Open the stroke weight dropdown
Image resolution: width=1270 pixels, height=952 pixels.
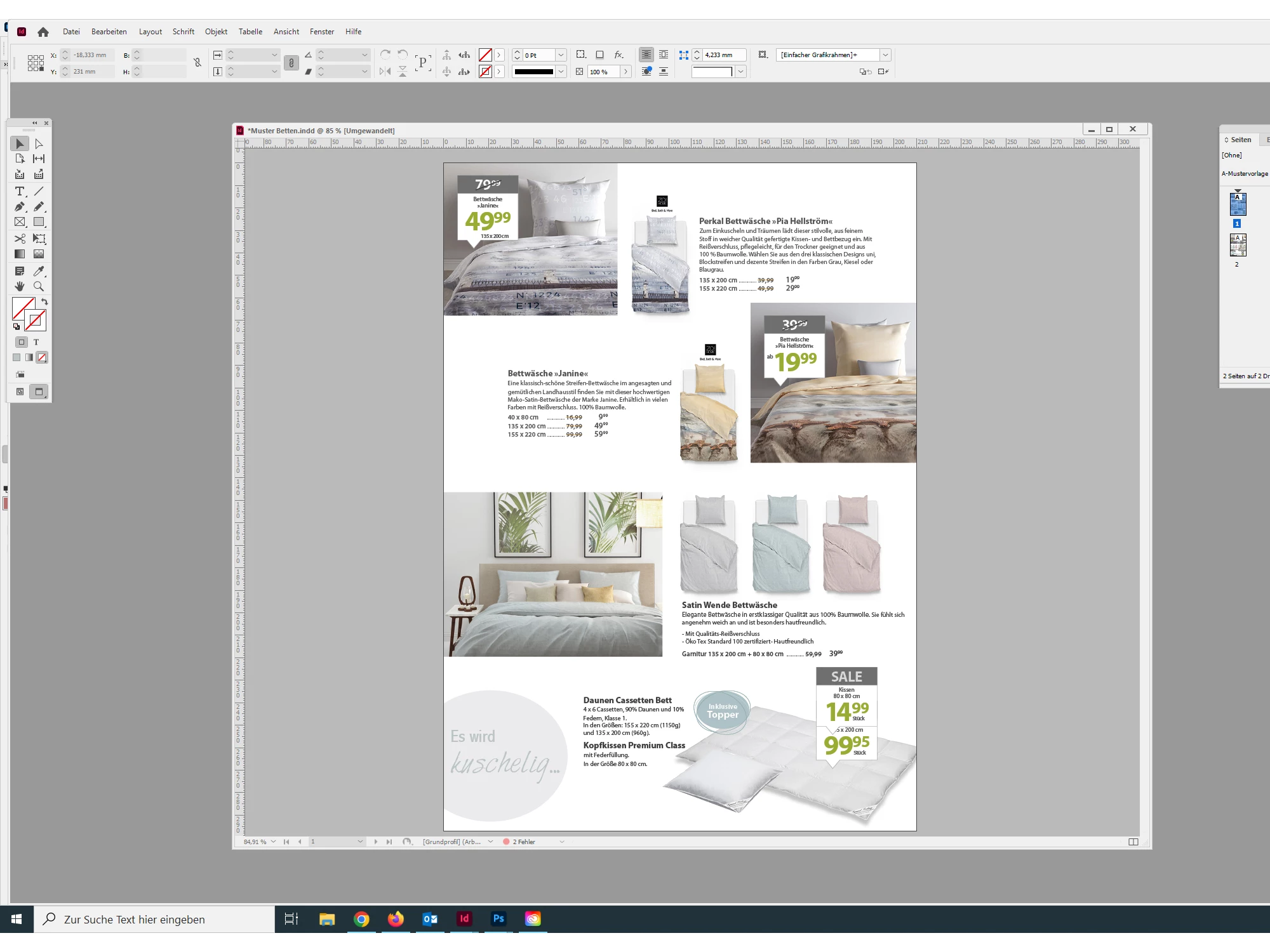click(x=561, y=55)
